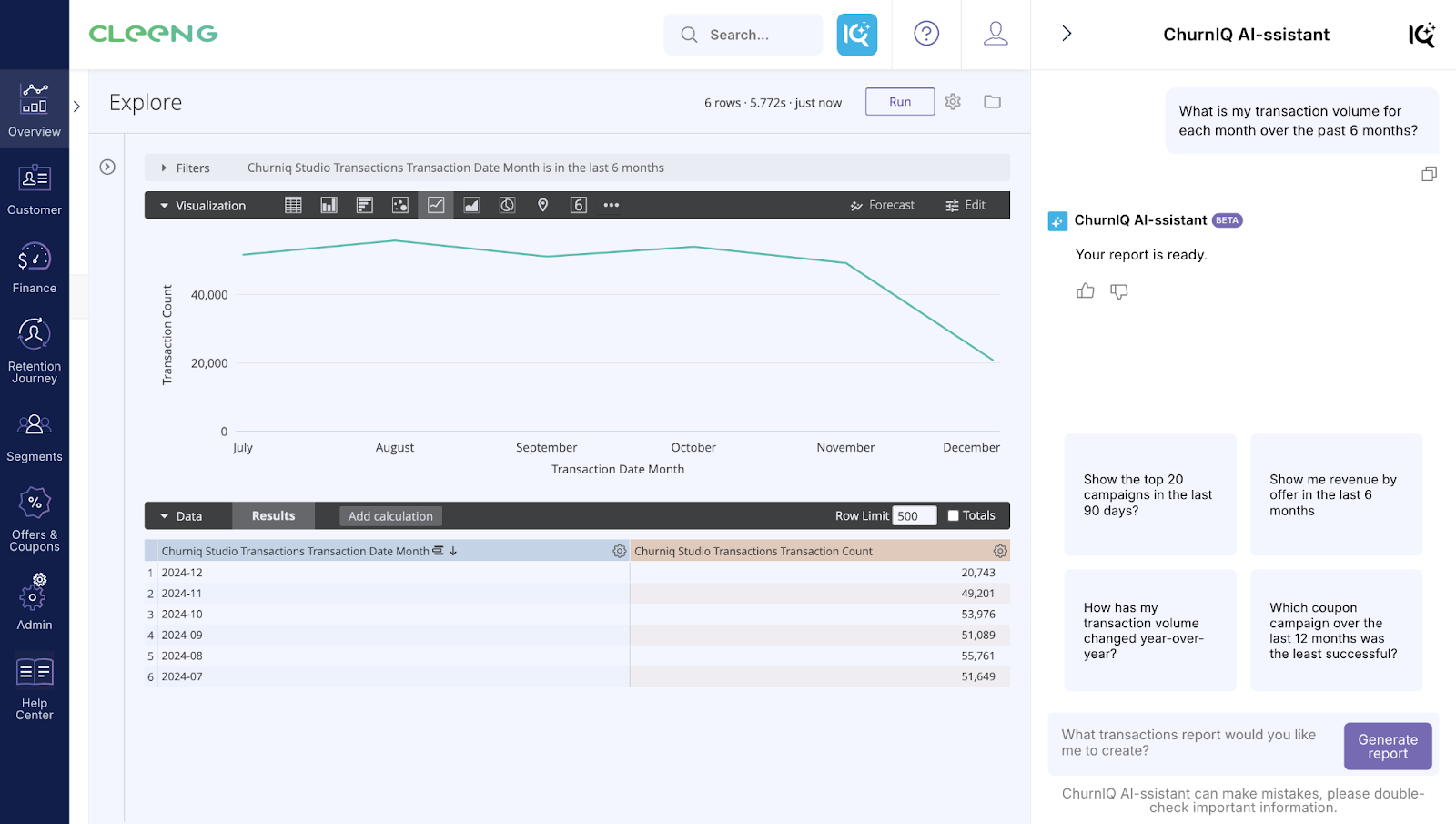Select the 2024-08 date cell
This screenshot has width=1456, height=824.
click(393, 656)
